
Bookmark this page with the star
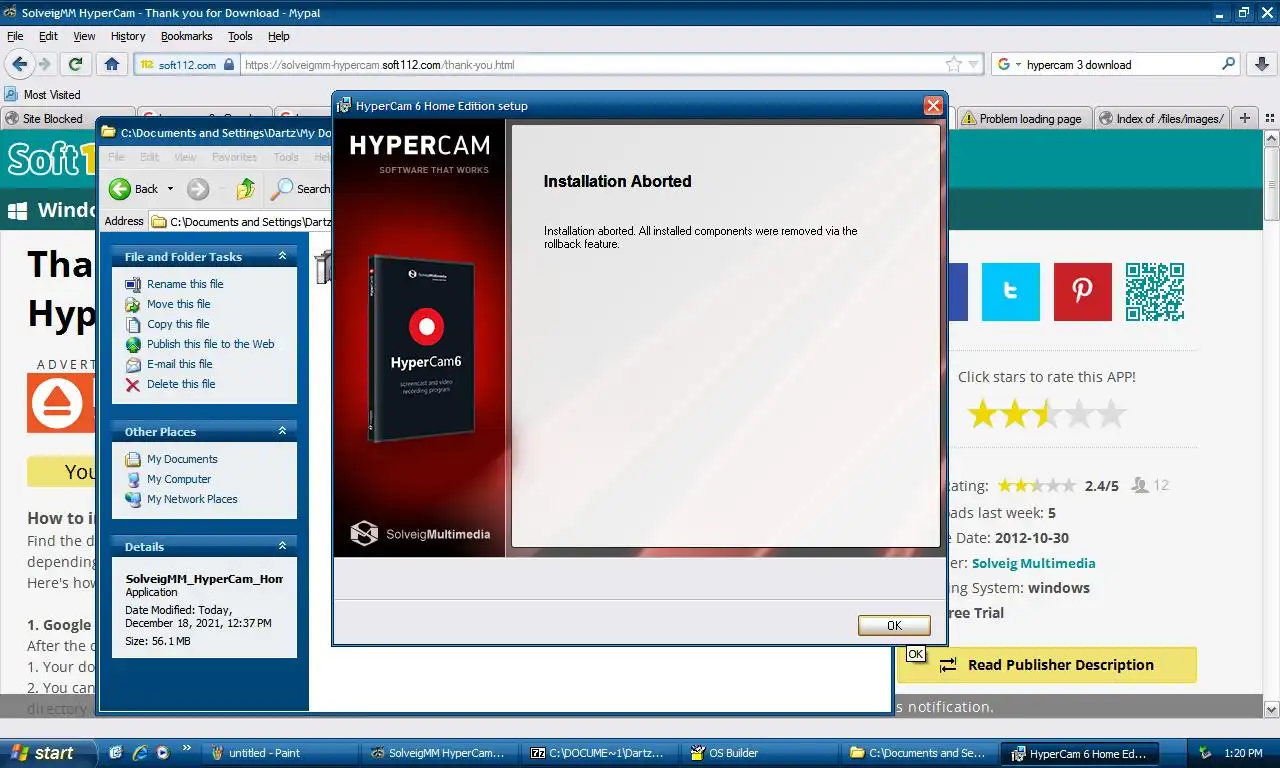[953, 64]
